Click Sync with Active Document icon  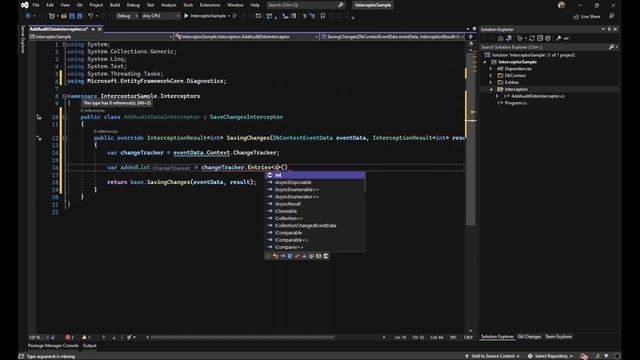point(532,38)
